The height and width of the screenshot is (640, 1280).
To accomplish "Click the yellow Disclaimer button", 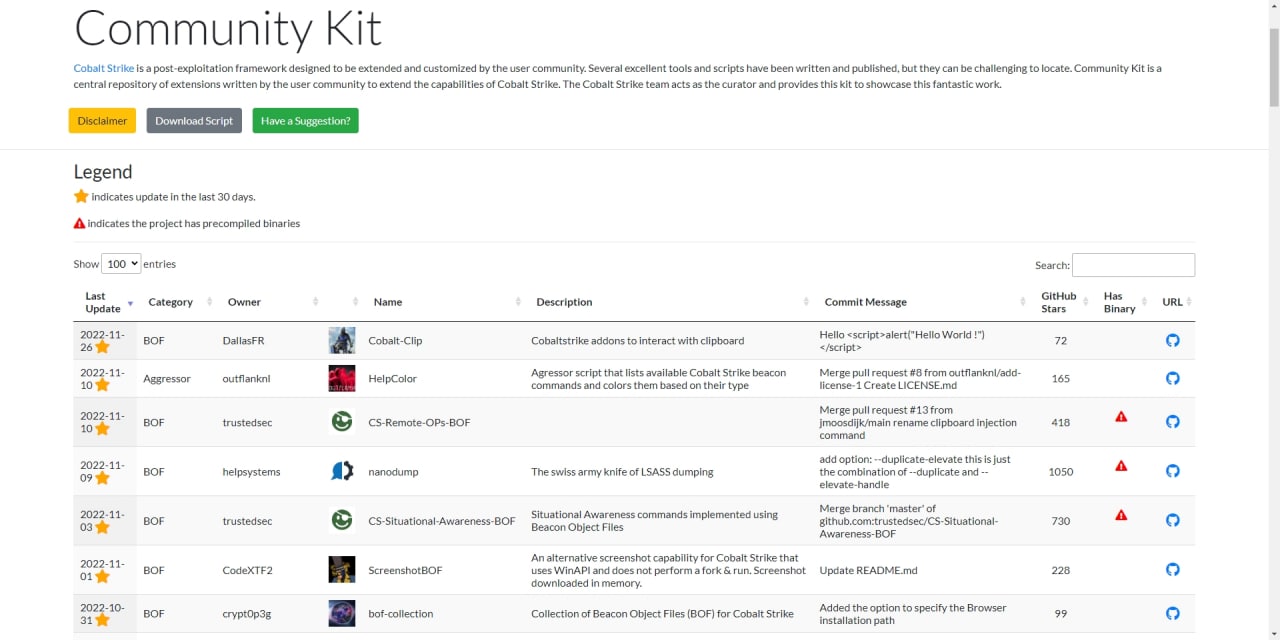I will pyautogui.click(x=102, y=121).
